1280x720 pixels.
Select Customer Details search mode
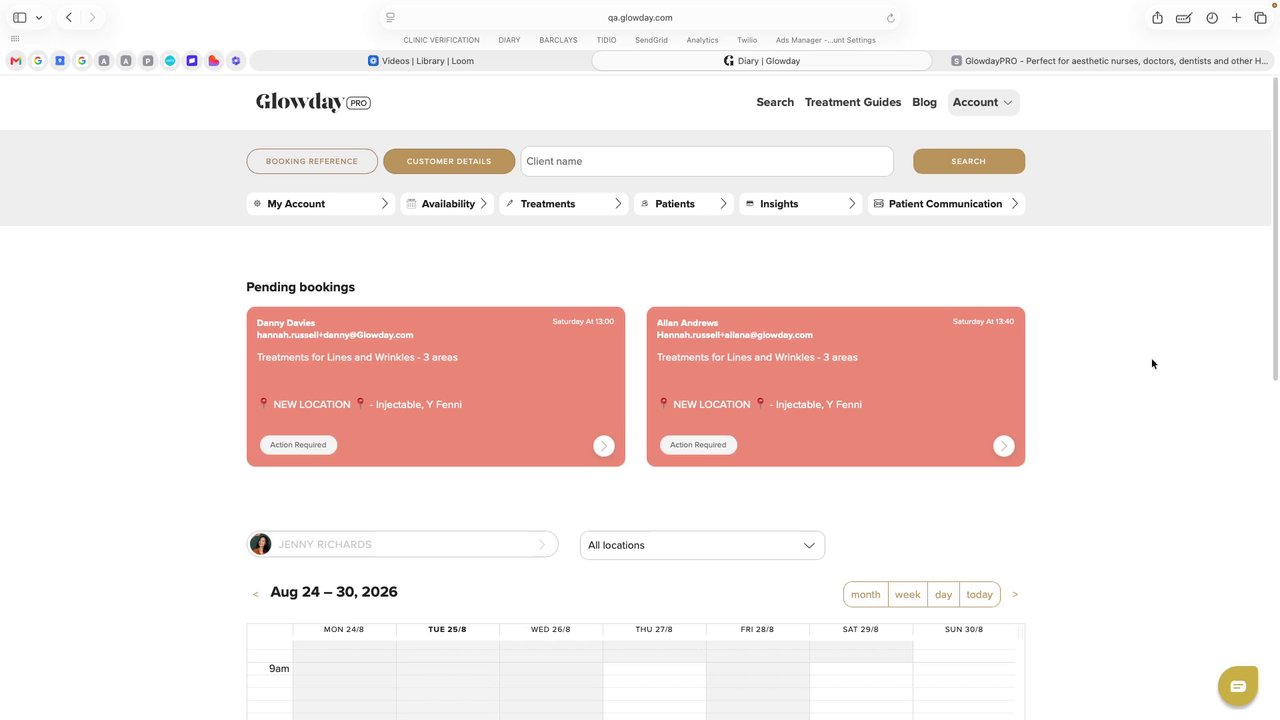click(449, 161)
